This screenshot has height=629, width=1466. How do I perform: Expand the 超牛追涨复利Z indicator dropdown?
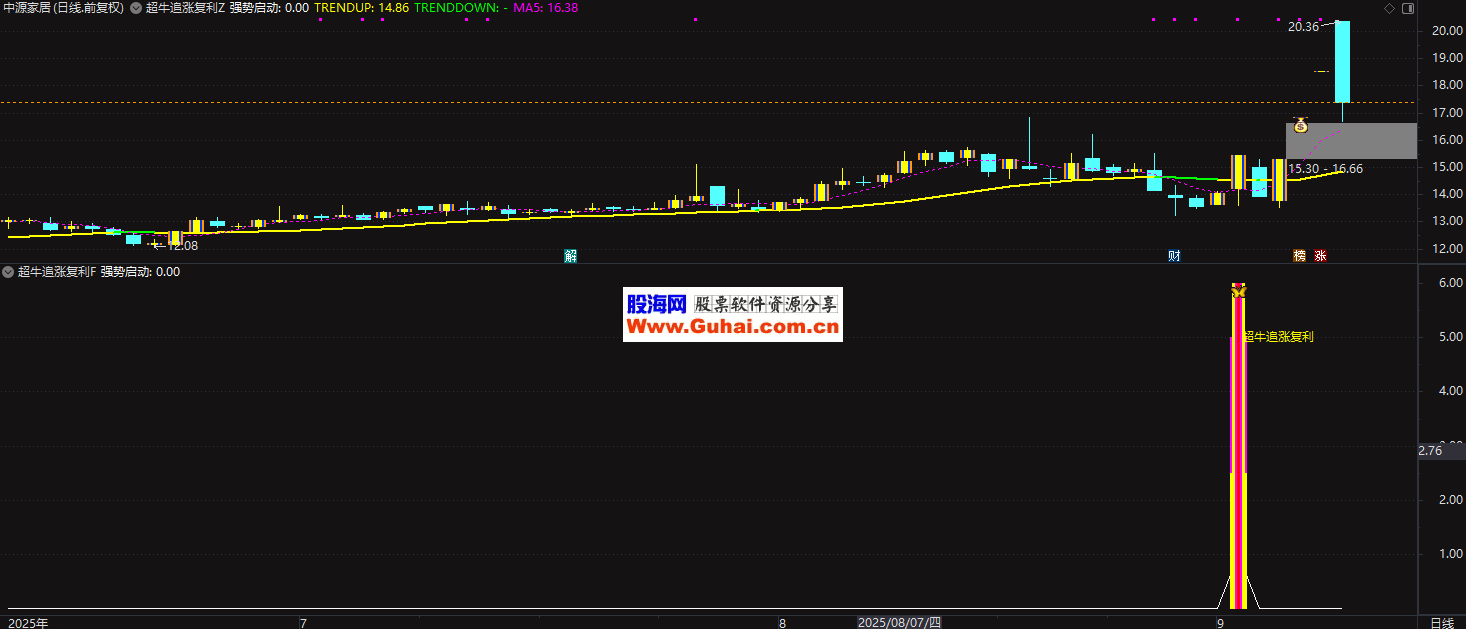136,8
